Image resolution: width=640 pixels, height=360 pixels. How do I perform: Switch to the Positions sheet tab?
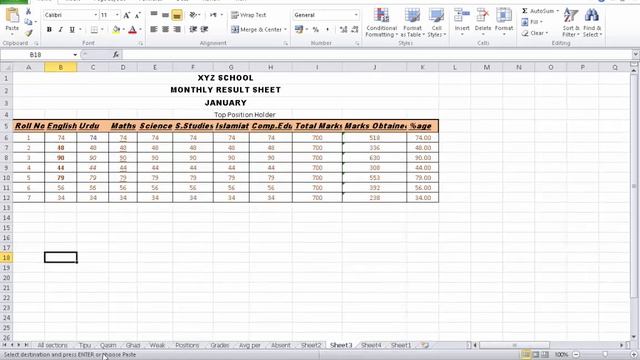pyautogui.click(x=187, y=345)
